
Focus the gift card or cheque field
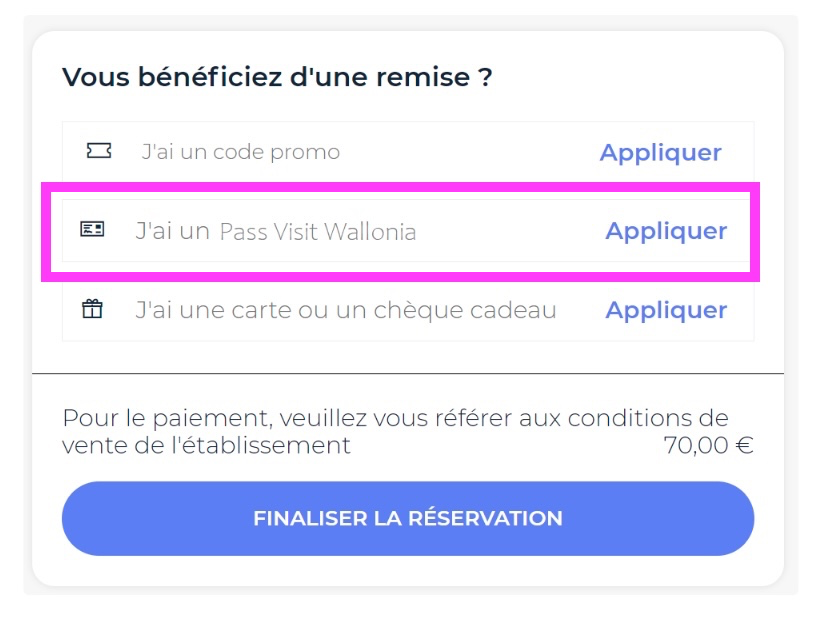(359, 310)
